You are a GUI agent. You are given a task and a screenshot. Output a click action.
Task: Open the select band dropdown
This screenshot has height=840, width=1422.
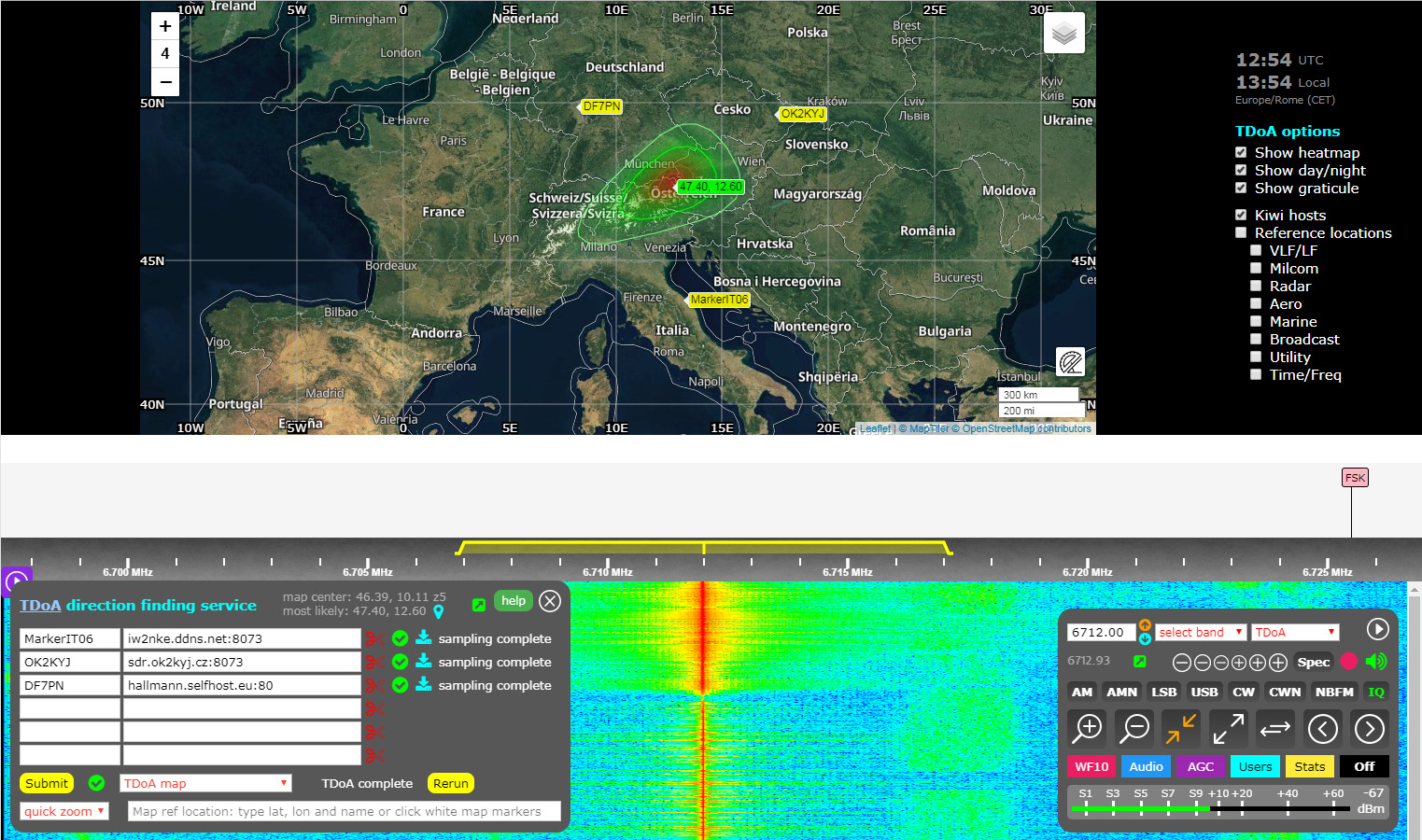pos(1201,632)
